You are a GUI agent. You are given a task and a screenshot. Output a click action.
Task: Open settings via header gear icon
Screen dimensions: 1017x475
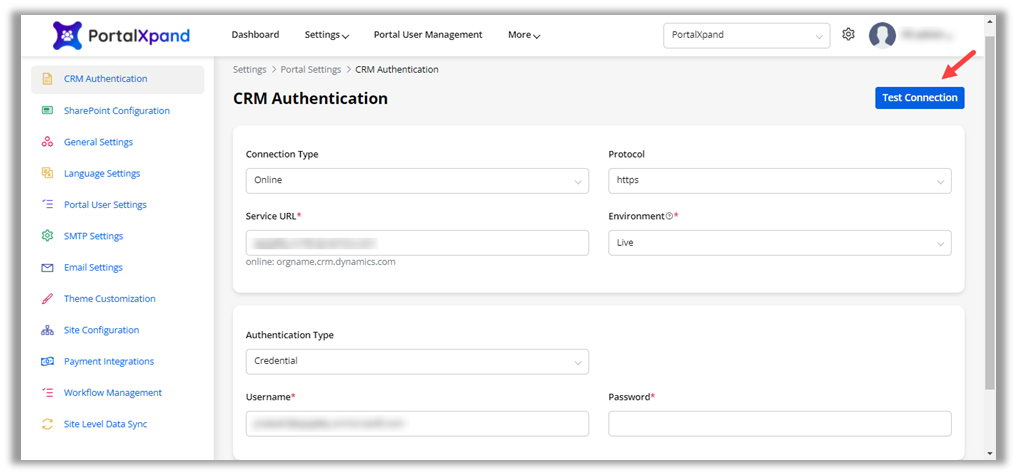(848, 35)
